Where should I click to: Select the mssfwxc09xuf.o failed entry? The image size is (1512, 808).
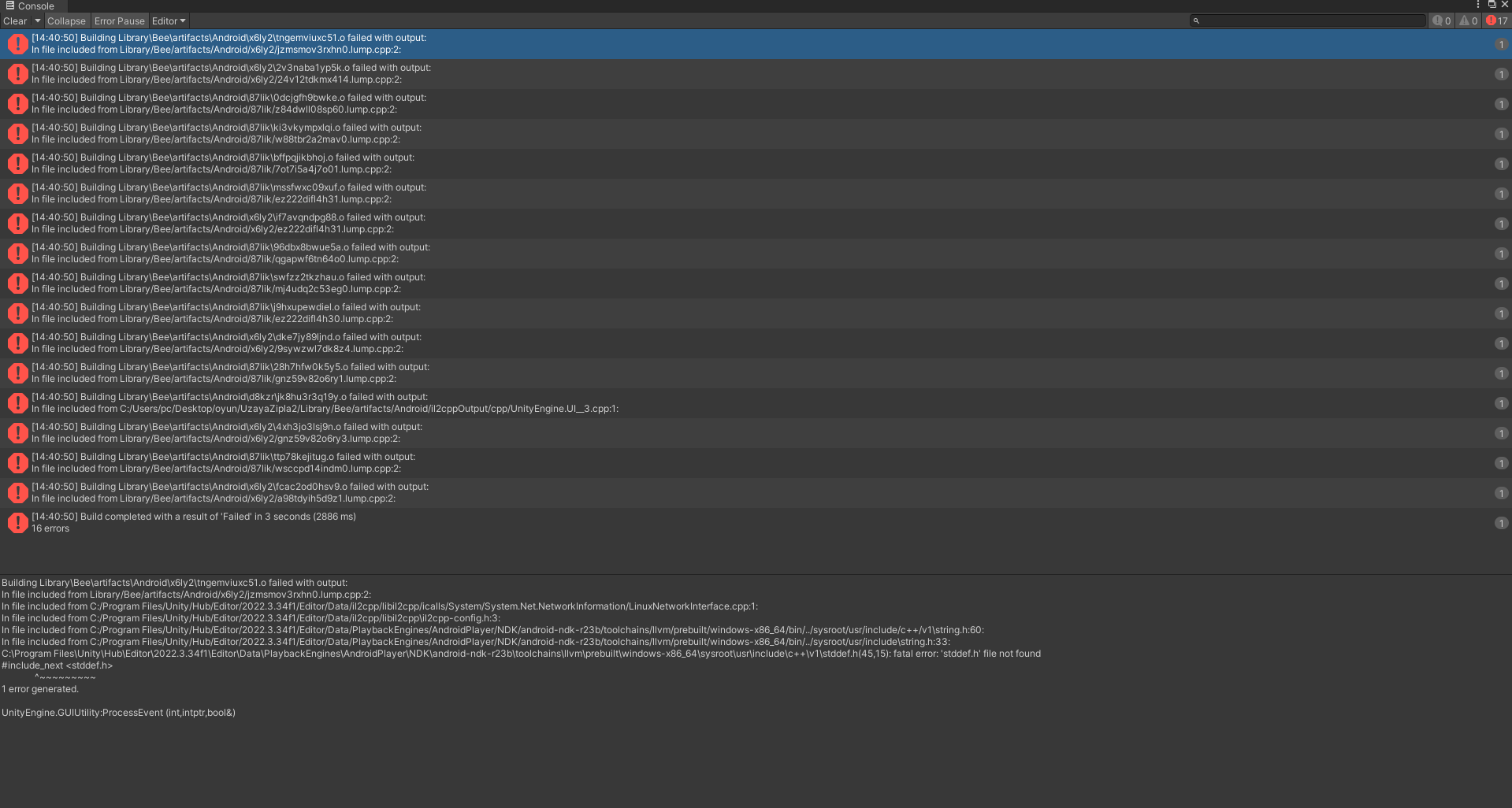pos(756,194)
